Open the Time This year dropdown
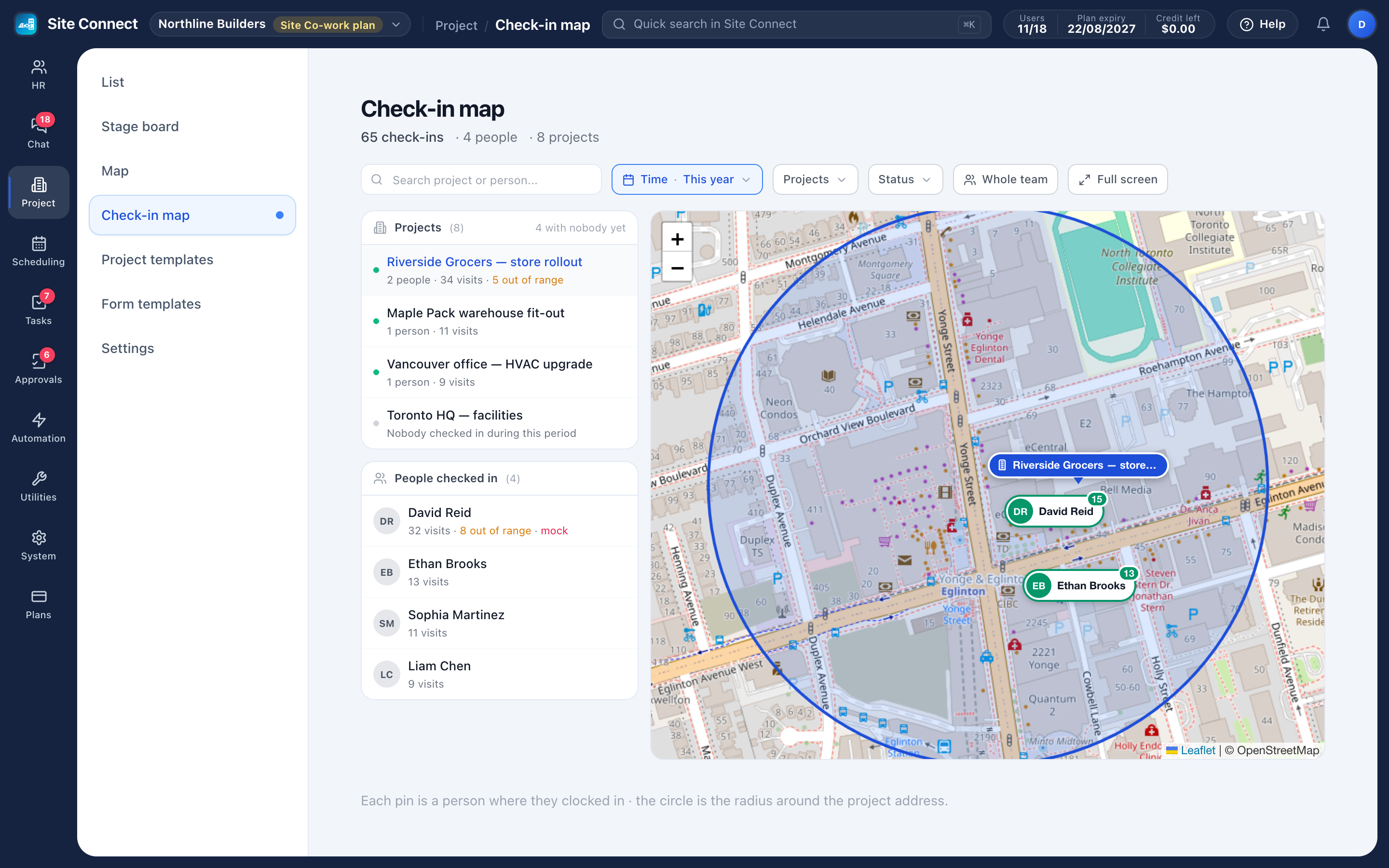1389x868 pixels. (x=687, y=180)
